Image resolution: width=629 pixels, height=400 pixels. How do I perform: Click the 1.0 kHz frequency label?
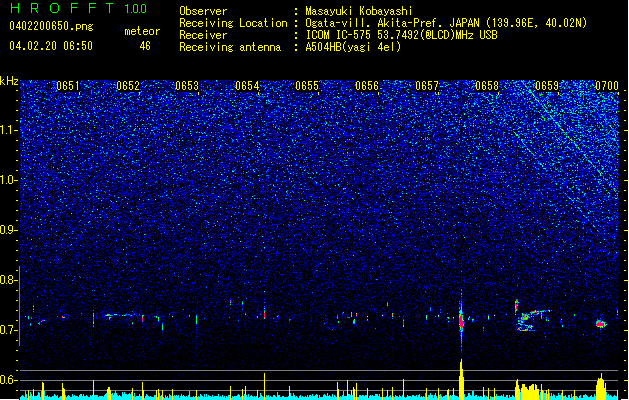tap(9, 180)
